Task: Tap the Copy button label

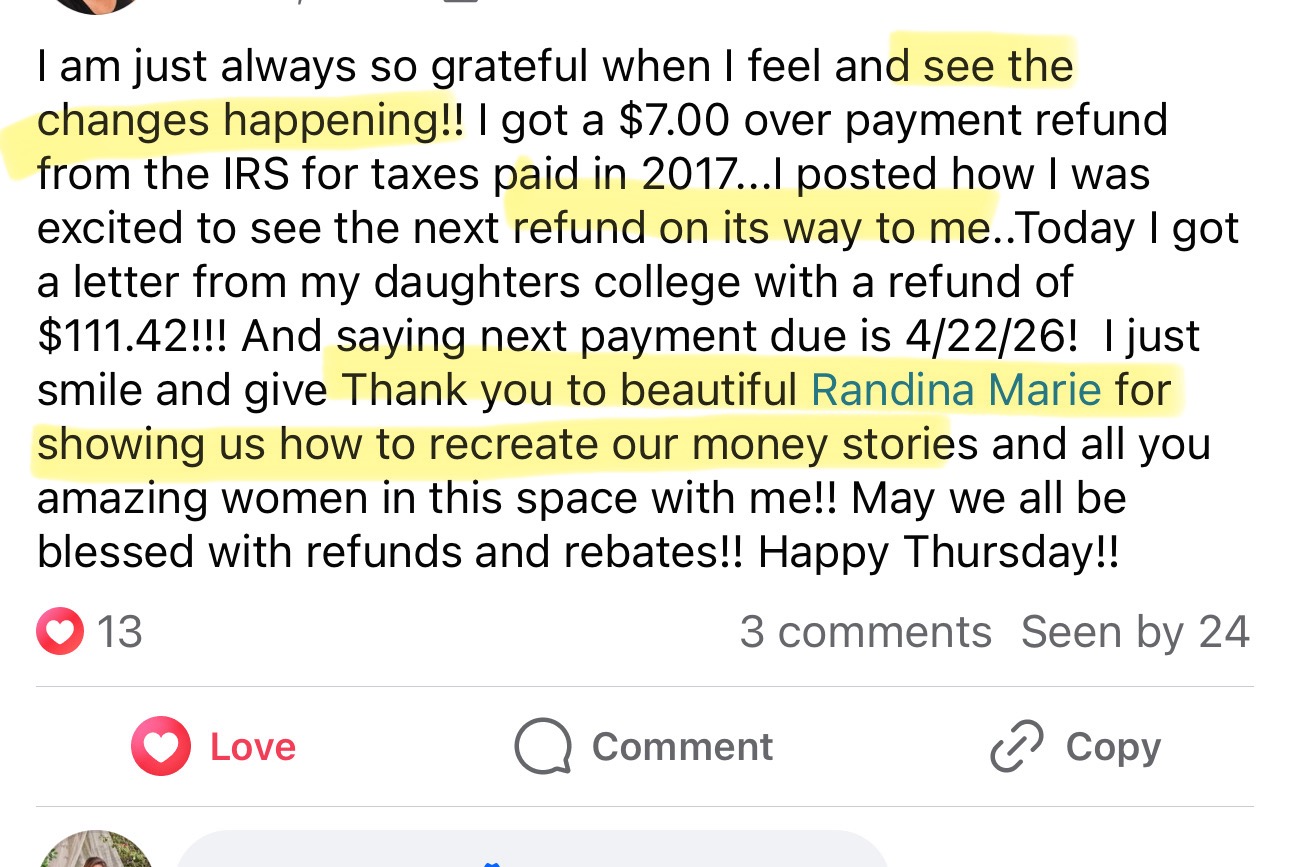Action: 1113,747
